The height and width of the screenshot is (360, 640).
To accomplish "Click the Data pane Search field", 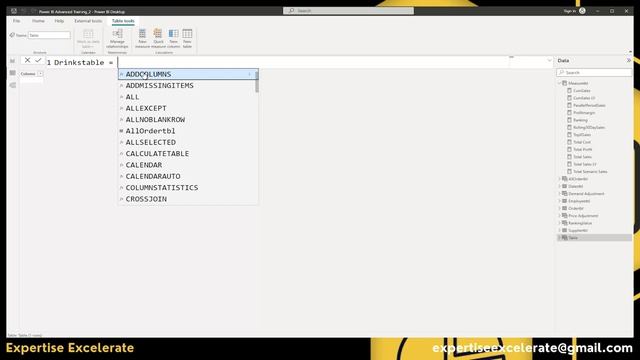I will 594,72.
